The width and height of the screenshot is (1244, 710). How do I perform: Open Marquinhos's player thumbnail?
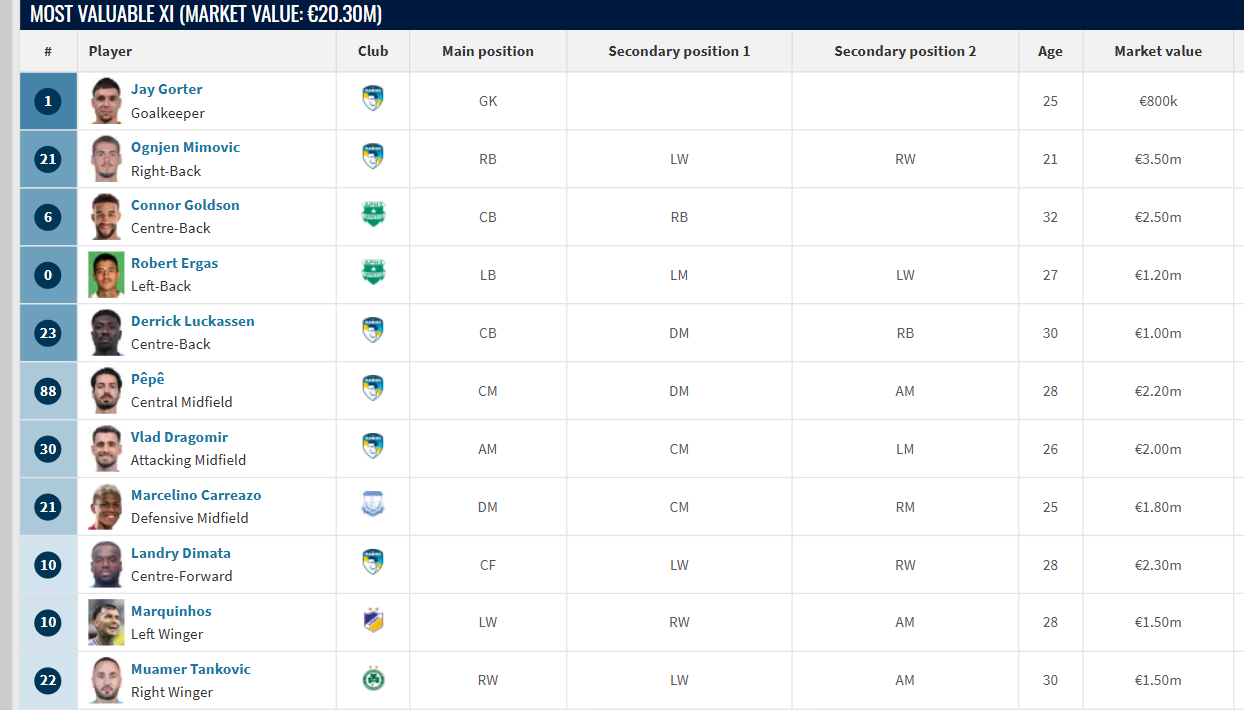(x=106, y=623)
